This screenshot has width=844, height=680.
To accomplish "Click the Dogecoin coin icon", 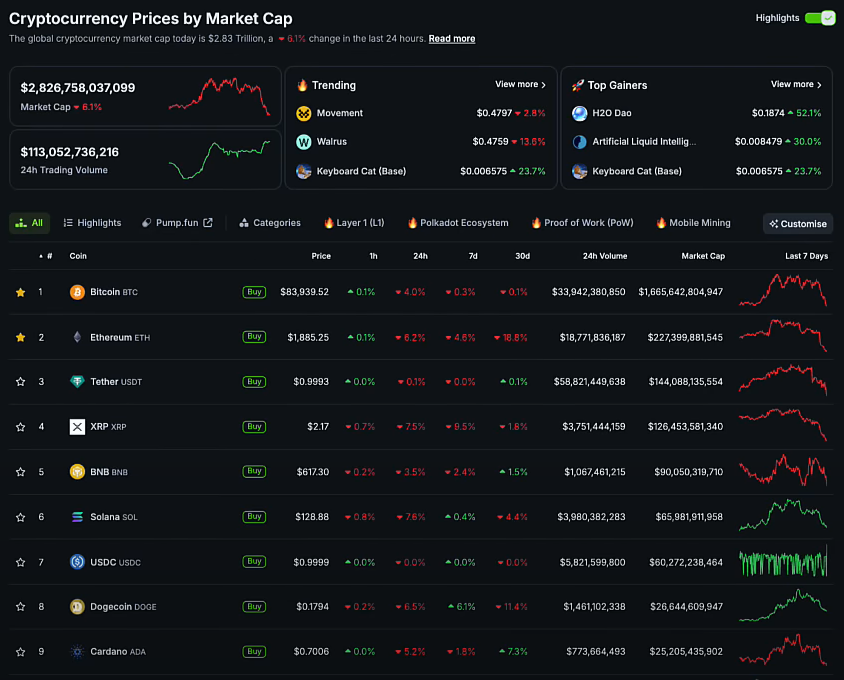I will [x=77, y=607].
